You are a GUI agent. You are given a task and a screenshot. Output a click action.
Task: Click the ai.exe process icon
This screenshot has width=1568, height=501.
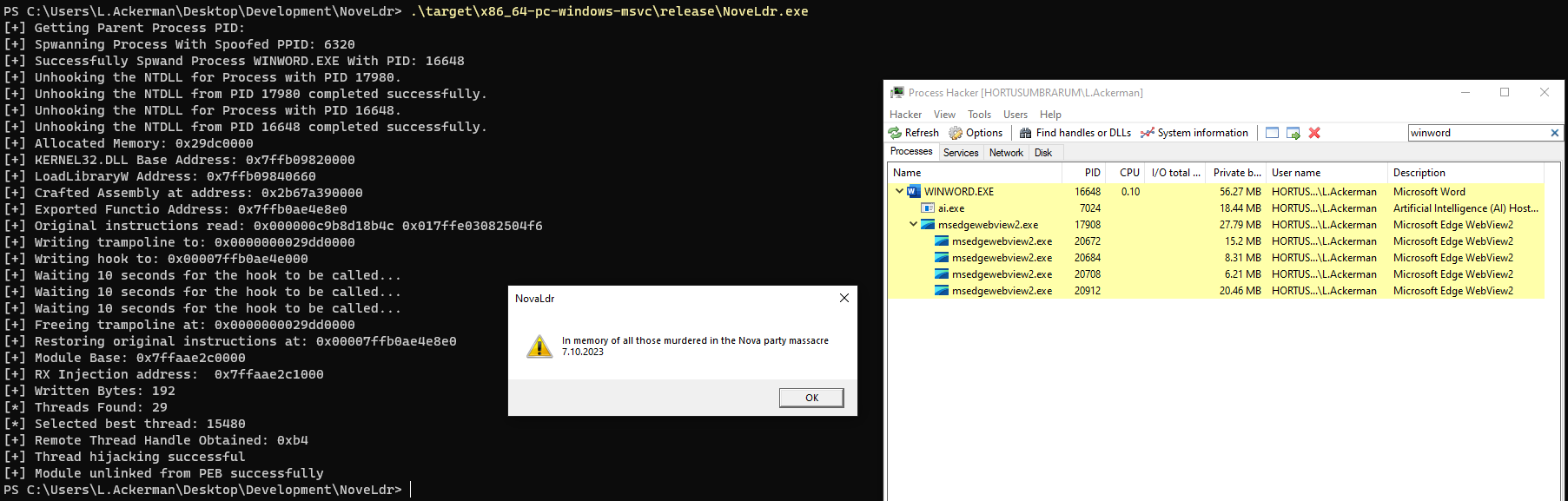coord(927,208)
